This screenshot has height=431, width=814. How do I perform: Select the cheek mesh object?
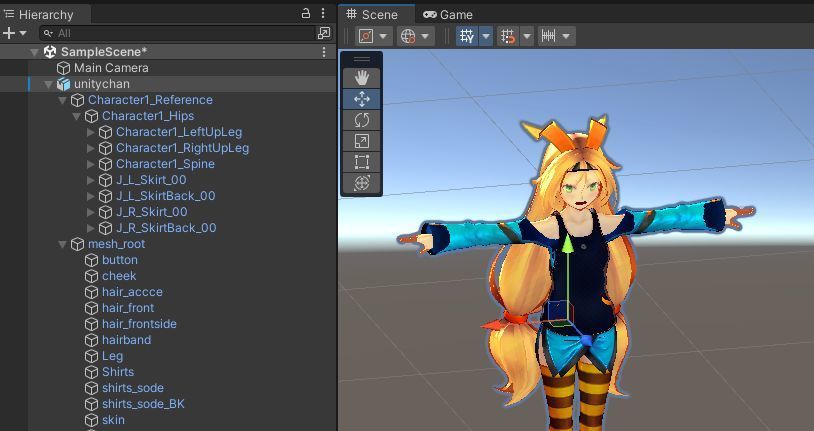(x=119, y=276)
